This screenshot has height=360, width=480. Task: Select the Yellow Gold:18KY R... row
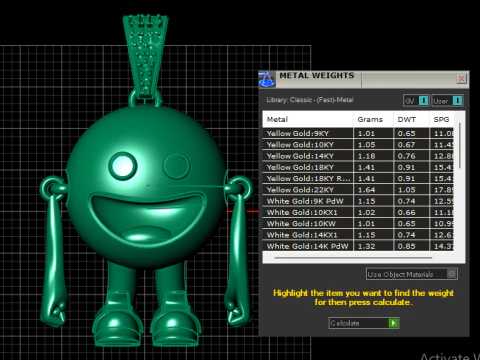tap(358, 179)
